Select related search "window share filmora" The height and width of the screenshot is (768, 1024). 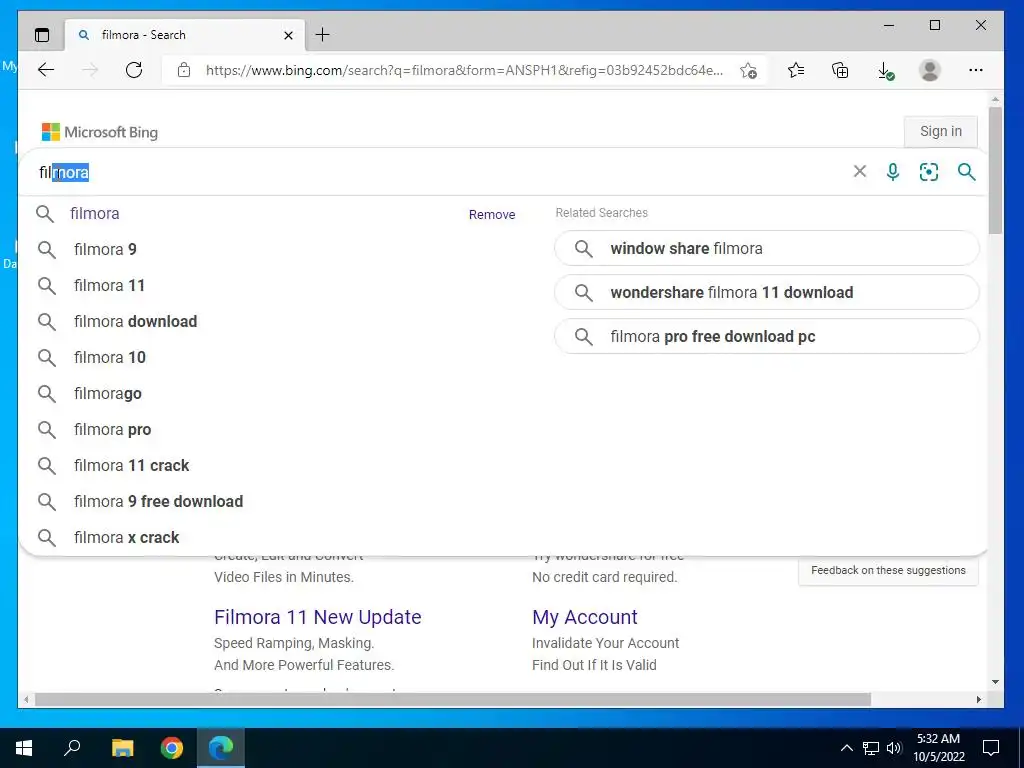tap(767, 248)
